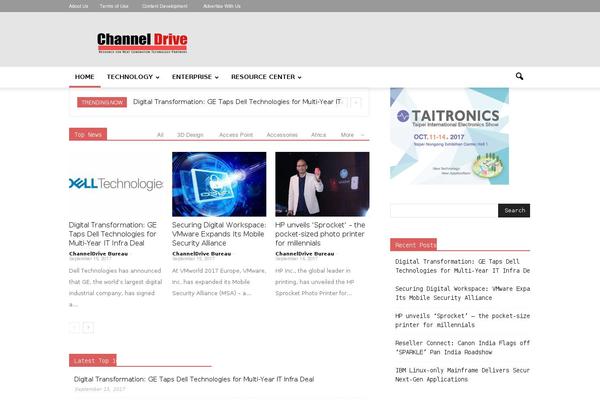600x400 pixels.
Task: Expand the RESOURCE CENTER dropdown menu
Action: click(x=266, y=77)
